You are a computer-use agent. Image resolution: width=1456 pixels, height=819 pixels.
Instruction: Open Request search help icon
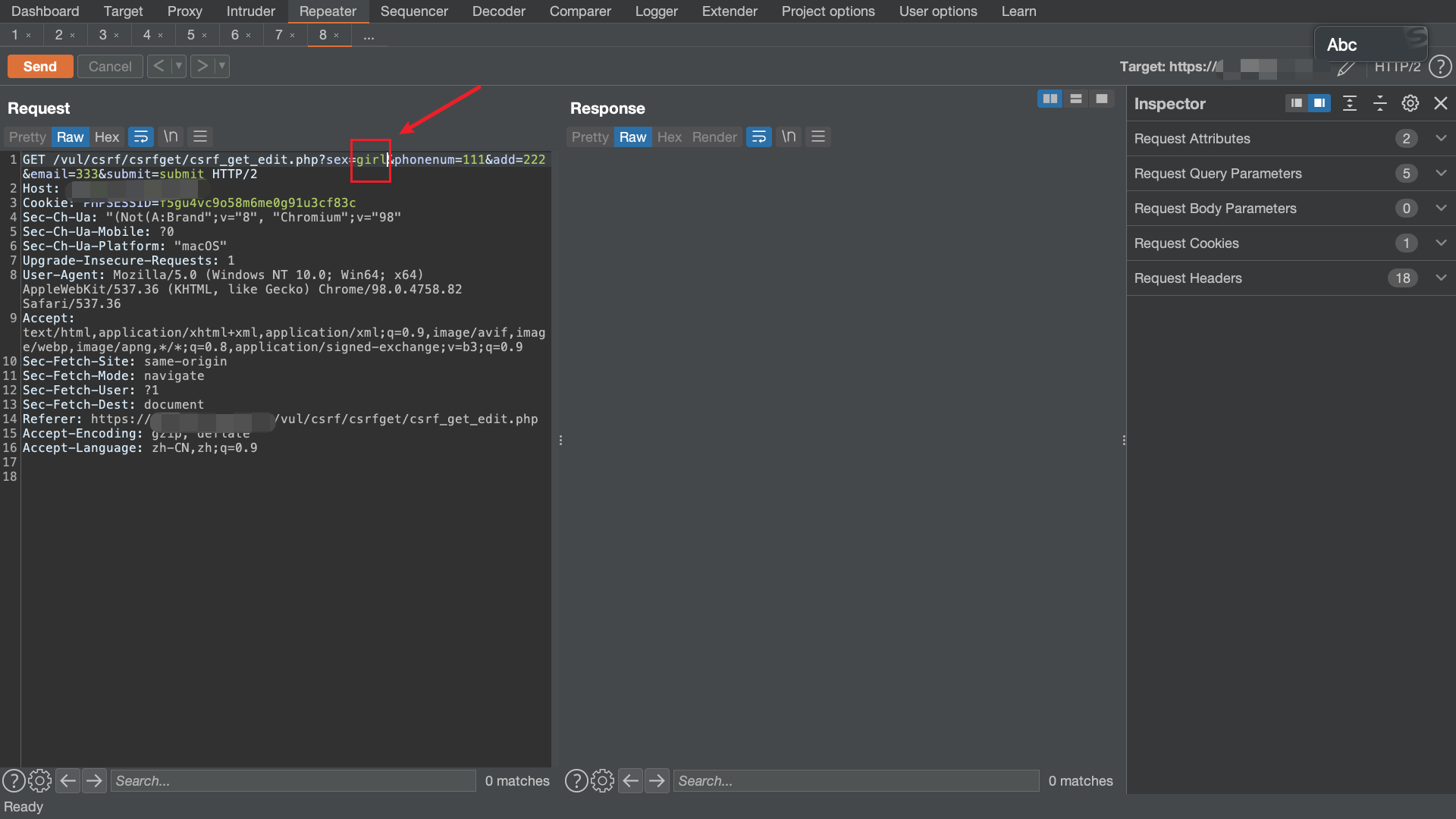[14, 780]
